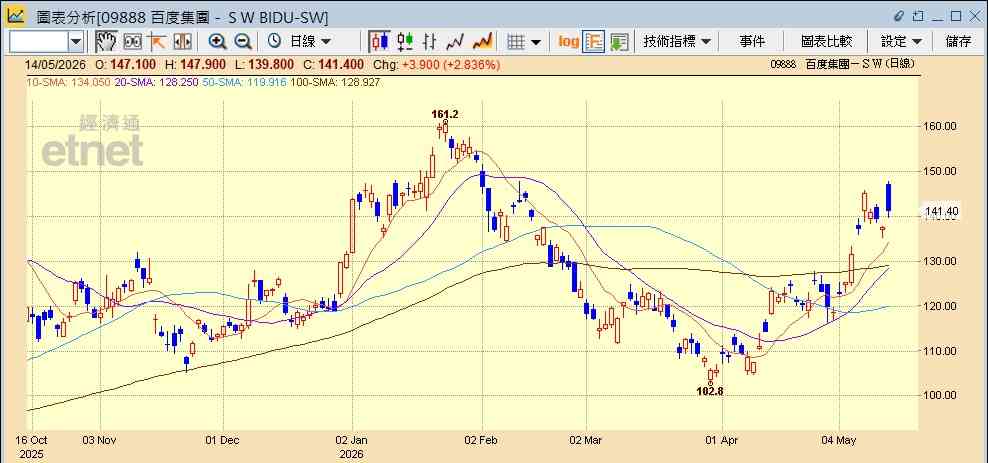Viewport: 988px width, 463px height.
Task: Zoom in on the chart
Action: point(217,42)
